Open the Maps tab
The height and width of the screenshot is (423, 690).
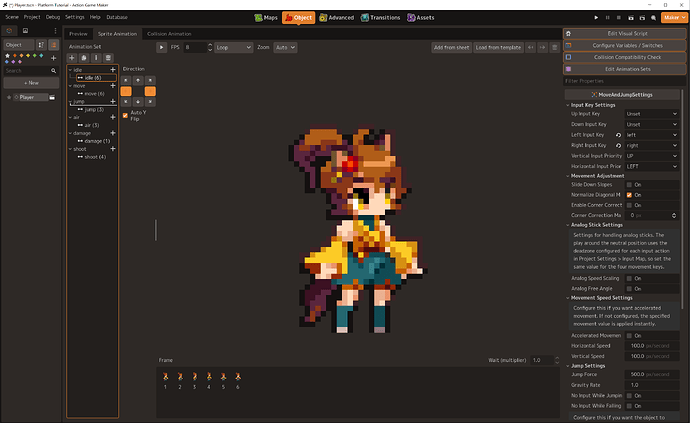tap(266, 18)
